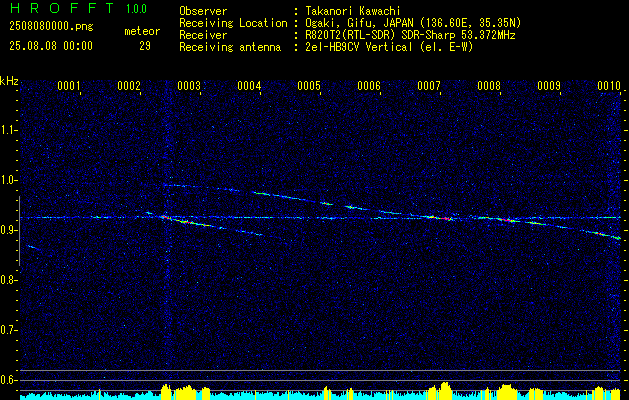The image size is (629, 400).
Task: Click the gray vertical frequency range bar
Action: 19,231
